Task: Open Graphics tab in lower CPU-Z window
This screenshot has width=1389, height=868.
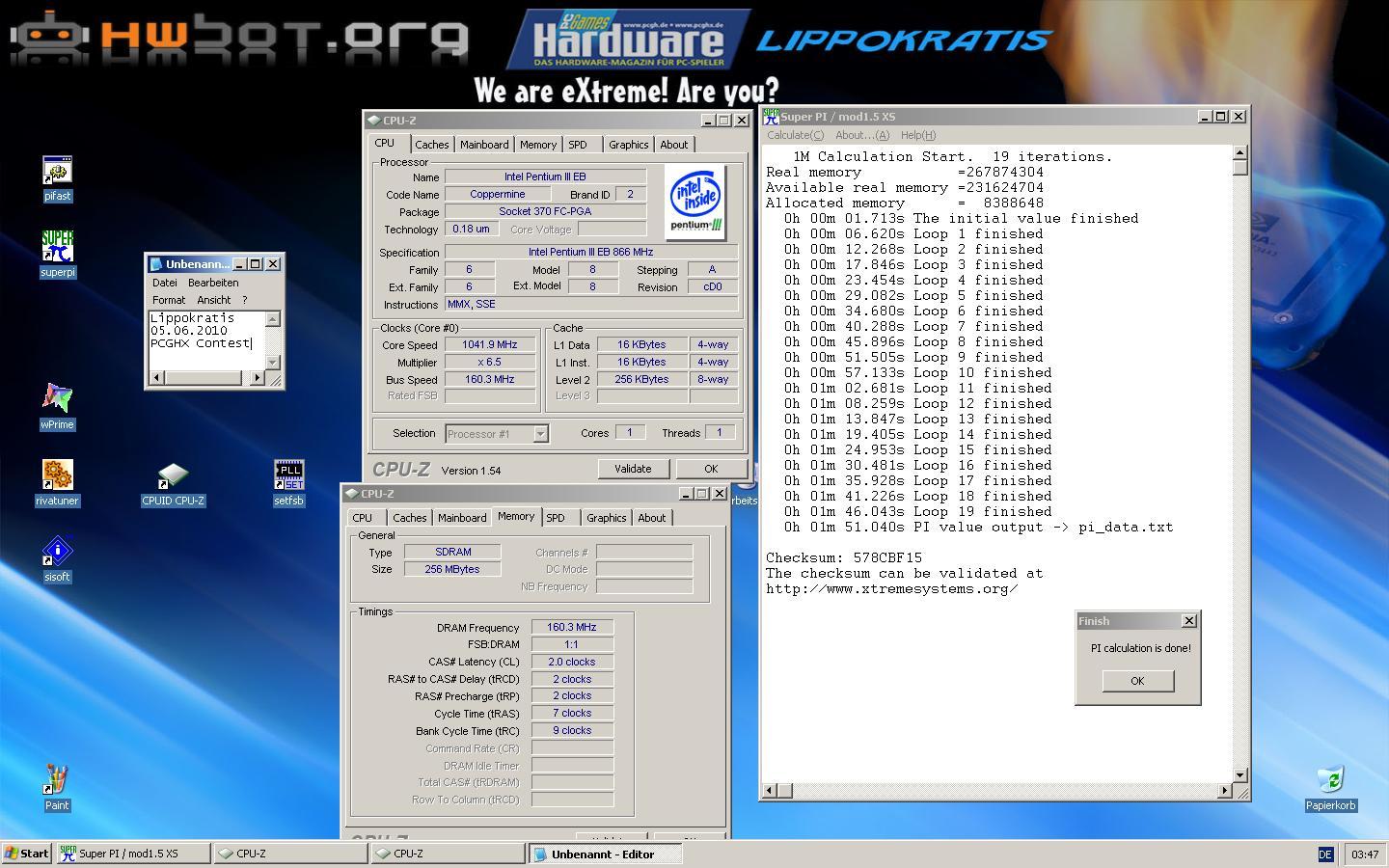Action: click(x=607, y=518)
